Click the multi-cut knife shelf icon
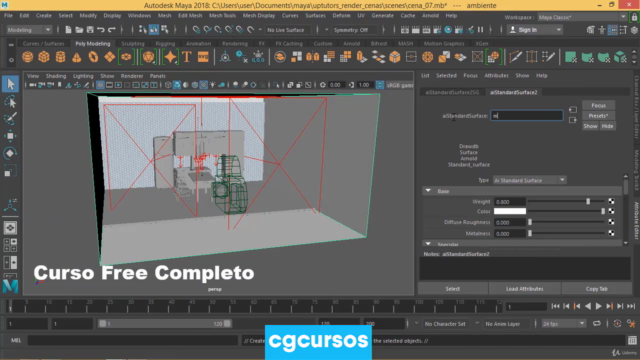This screenshot has height=360, width=640. (516, 57)
